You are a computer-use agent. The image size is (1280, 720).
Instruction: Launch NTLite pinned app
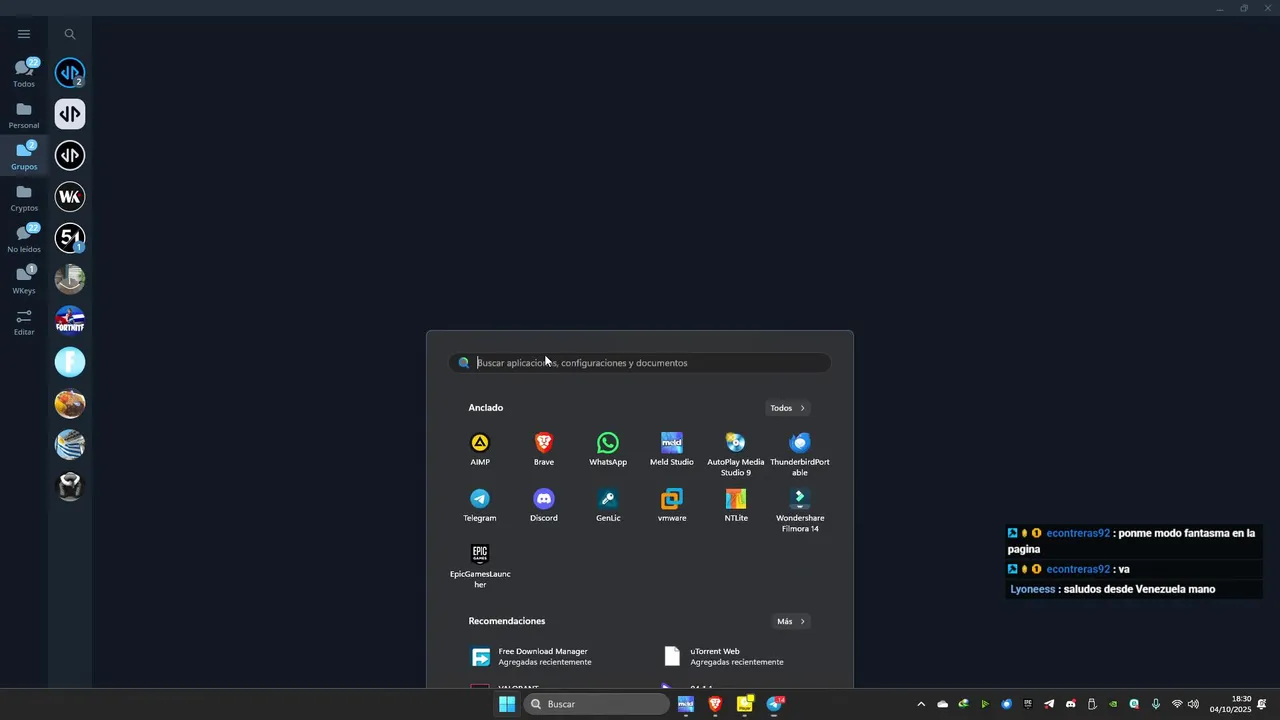click(736, 505)
